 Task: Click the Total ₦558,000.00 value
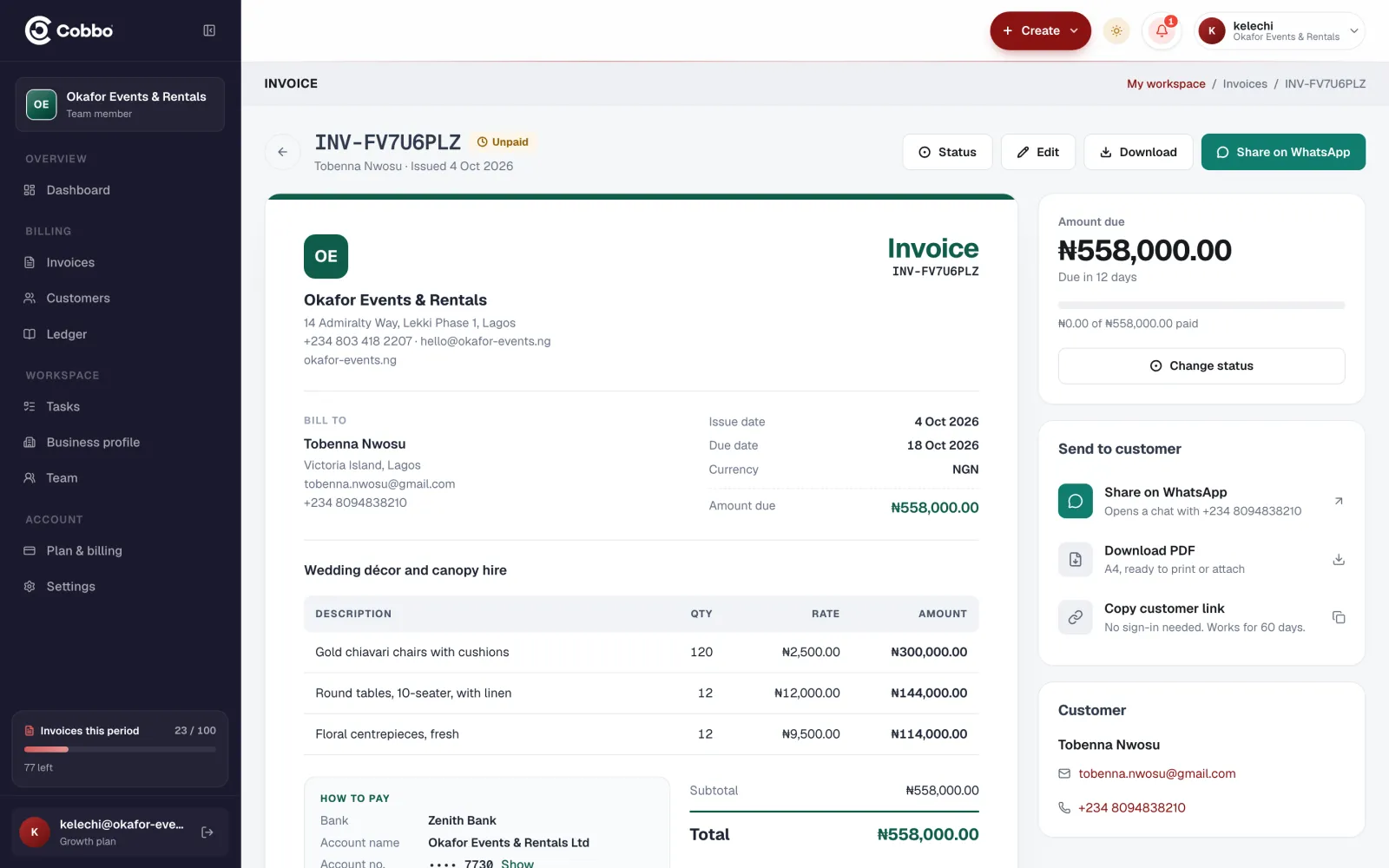928,834
